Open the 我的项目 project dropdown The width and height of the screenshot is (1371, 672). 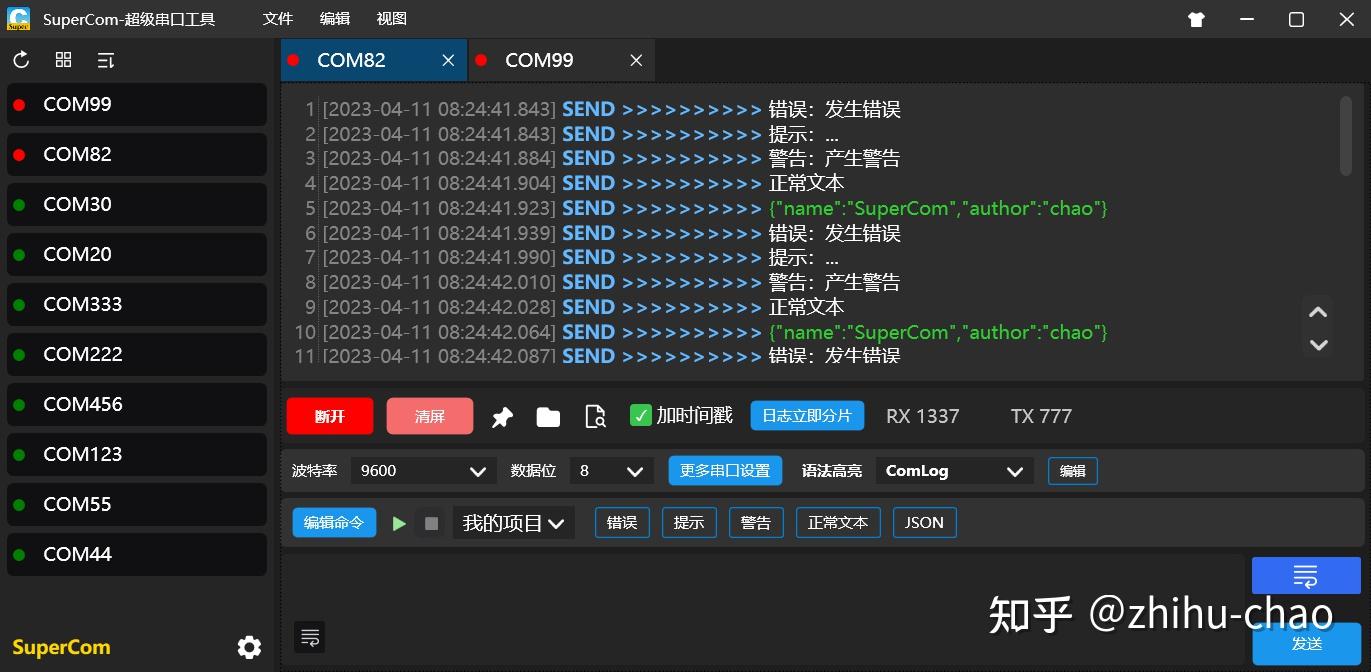[x=513, y=522]
